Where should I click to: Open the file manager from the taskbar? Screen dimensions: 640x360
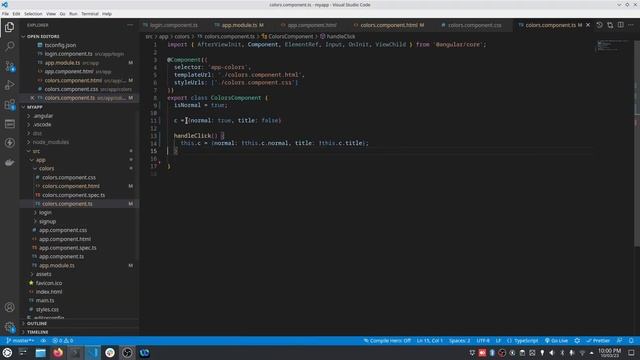pos(40,353)
